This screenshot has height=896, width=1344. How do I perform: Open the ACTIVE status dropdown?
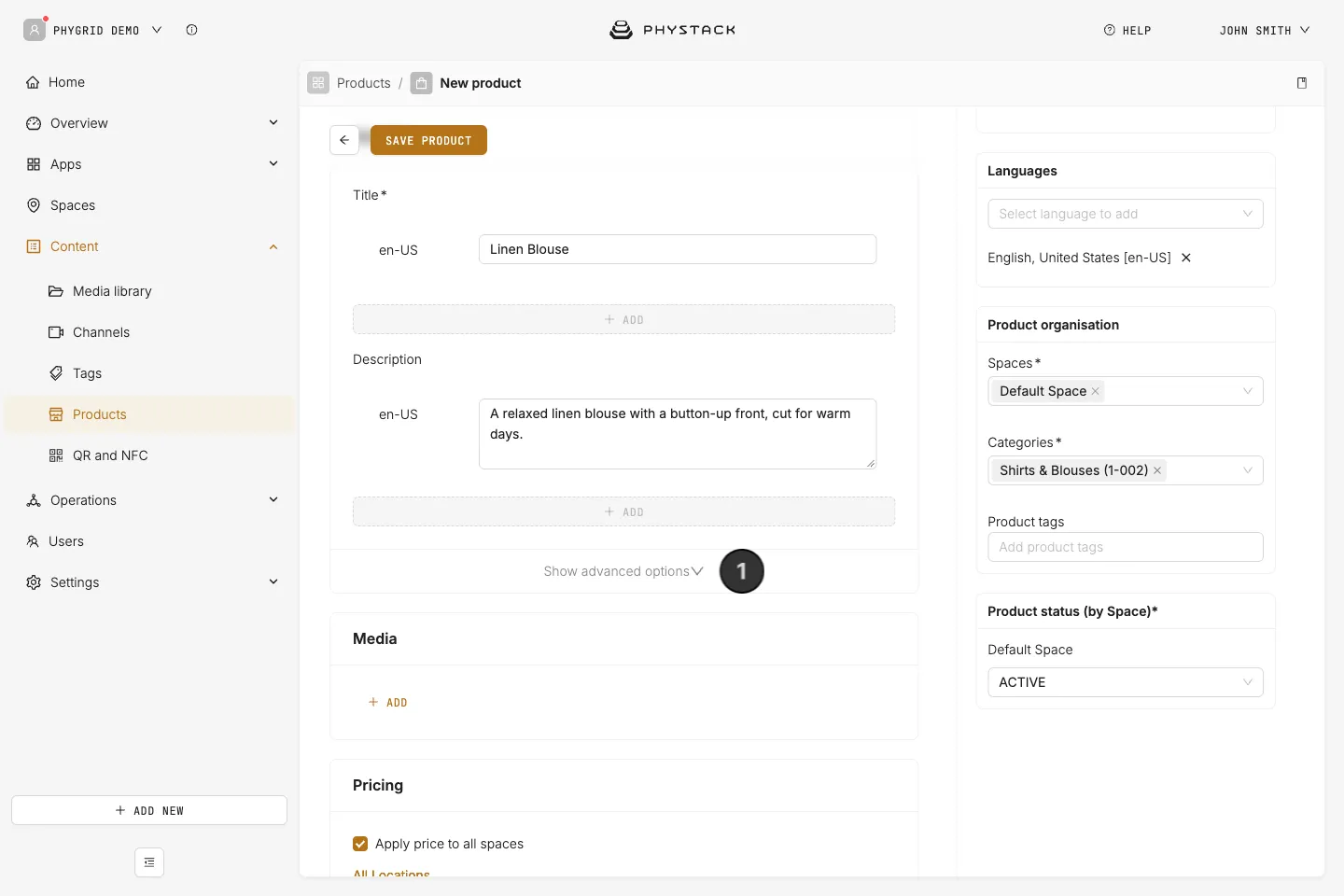pyautogui.click(x=1126, y=682)
